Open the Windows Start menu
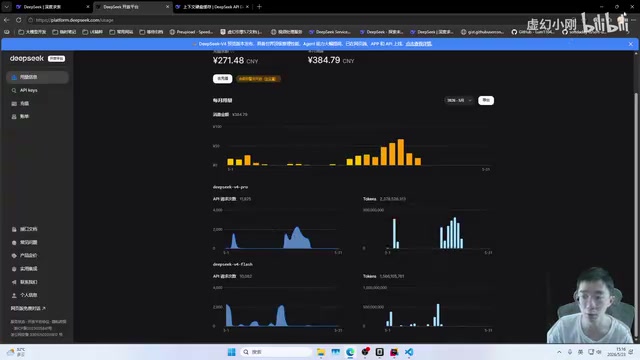 [x=231, y=352]
